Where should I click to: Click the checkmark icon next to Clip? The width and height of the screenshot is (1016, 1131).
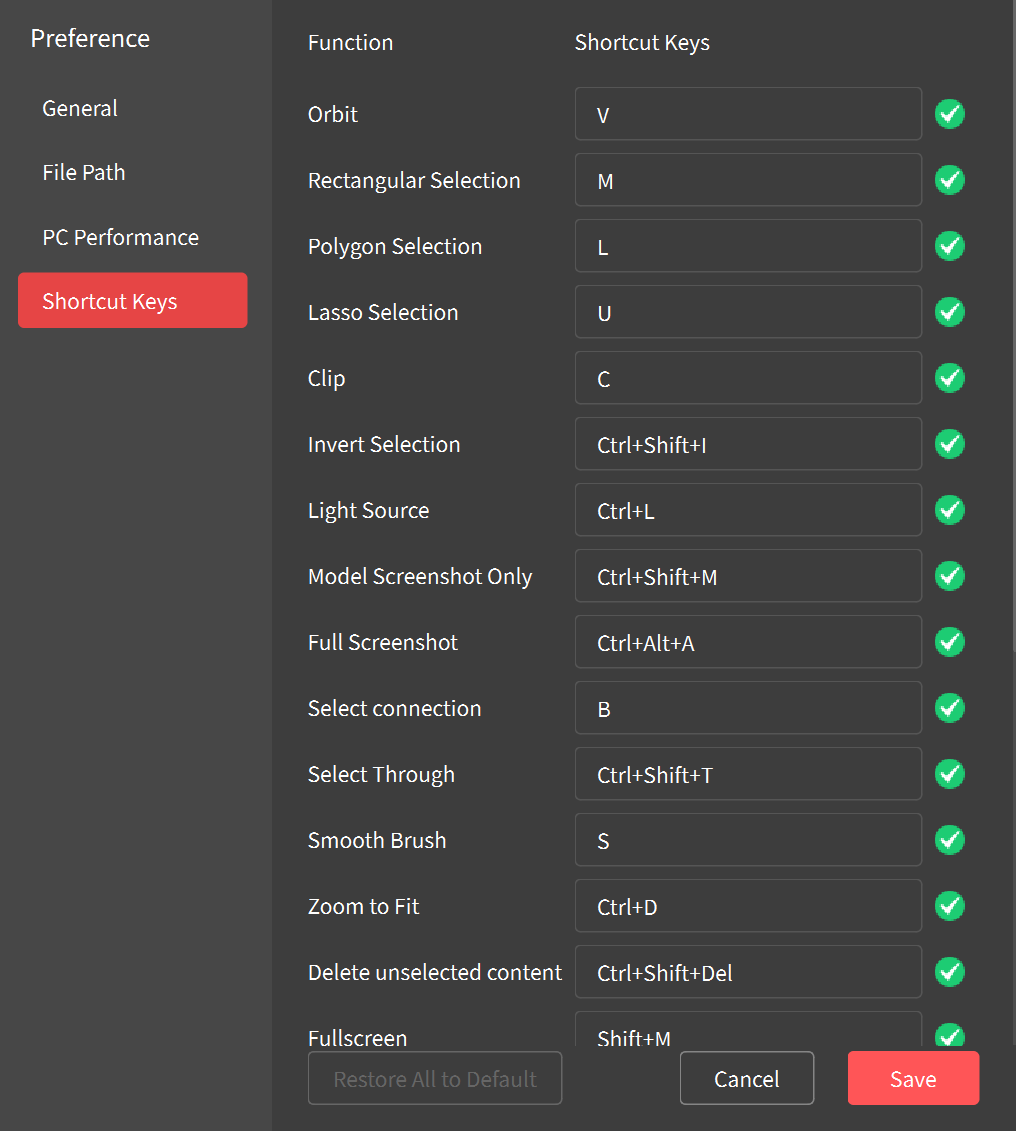[x=949, y=378]
